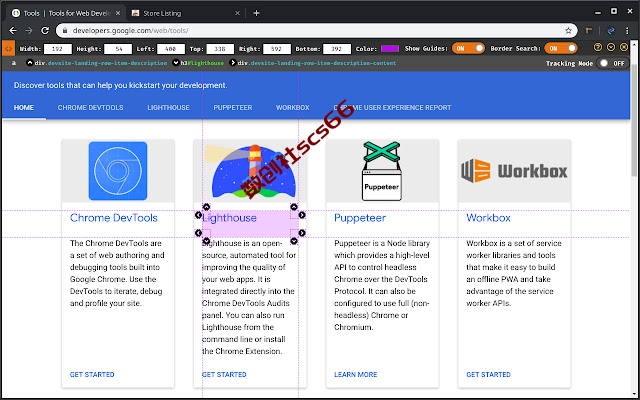640x400 pixels.
Task: Click the Left input field
Action: [x=171, y=49]
